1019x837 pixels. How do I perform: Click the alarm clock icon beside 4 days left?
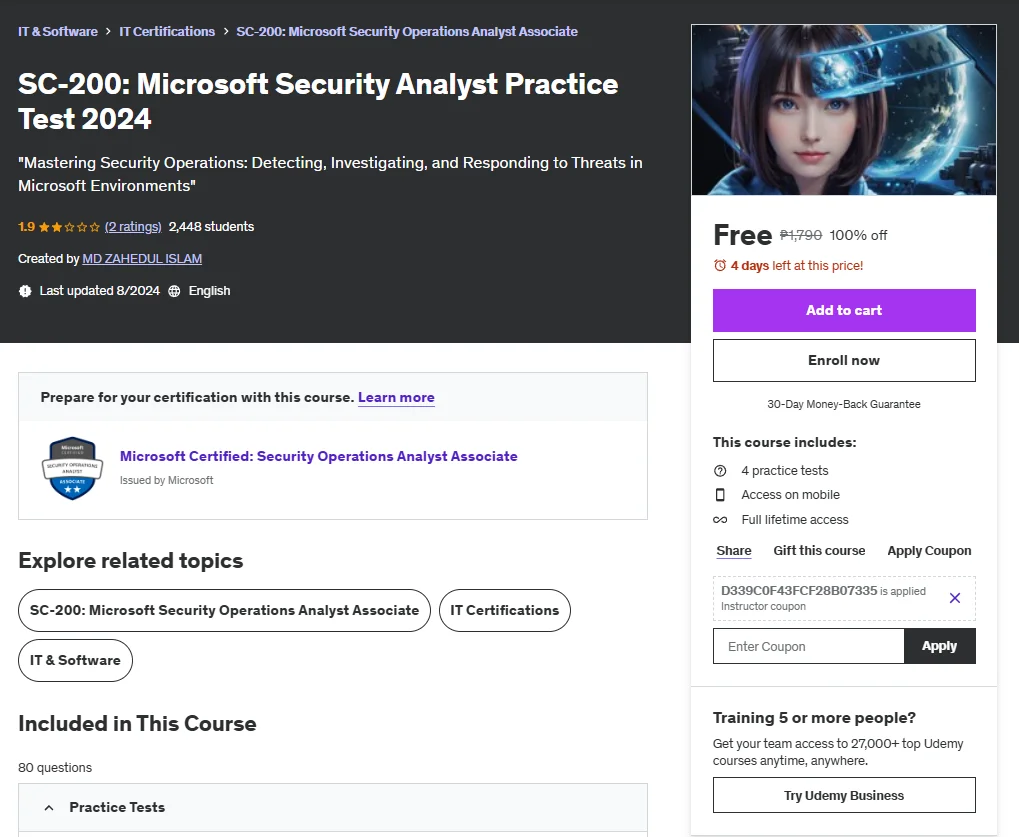[x=719, y=266]
